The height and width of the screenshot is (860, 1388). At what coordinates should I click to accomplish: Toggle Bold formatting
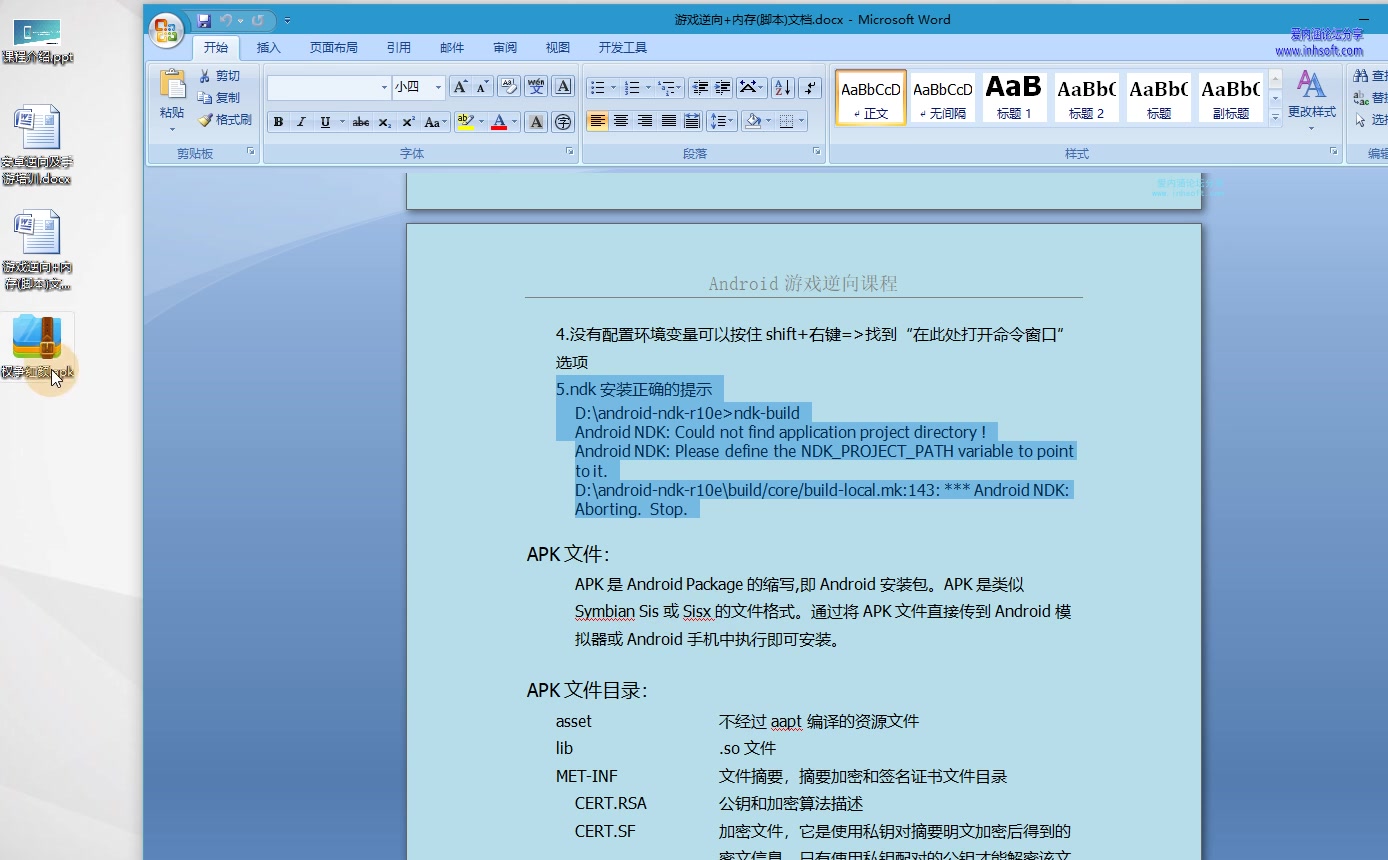[x=279, y=122]
